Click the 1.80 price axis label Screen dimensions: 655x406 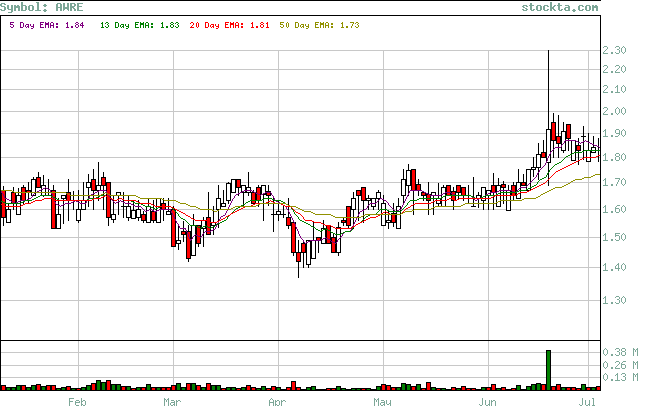click(x=614, y=157)
